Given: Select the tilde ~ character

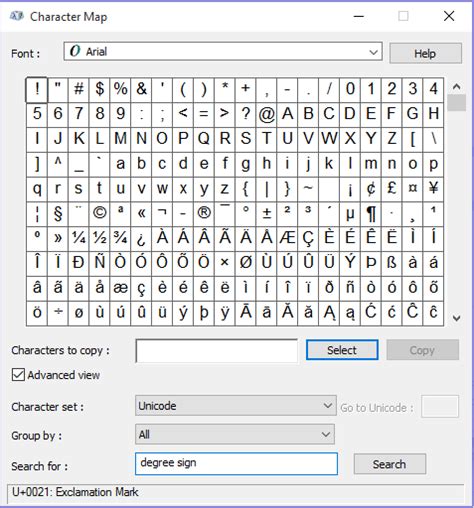Looking at the screenshot, I should click(308, 188).
